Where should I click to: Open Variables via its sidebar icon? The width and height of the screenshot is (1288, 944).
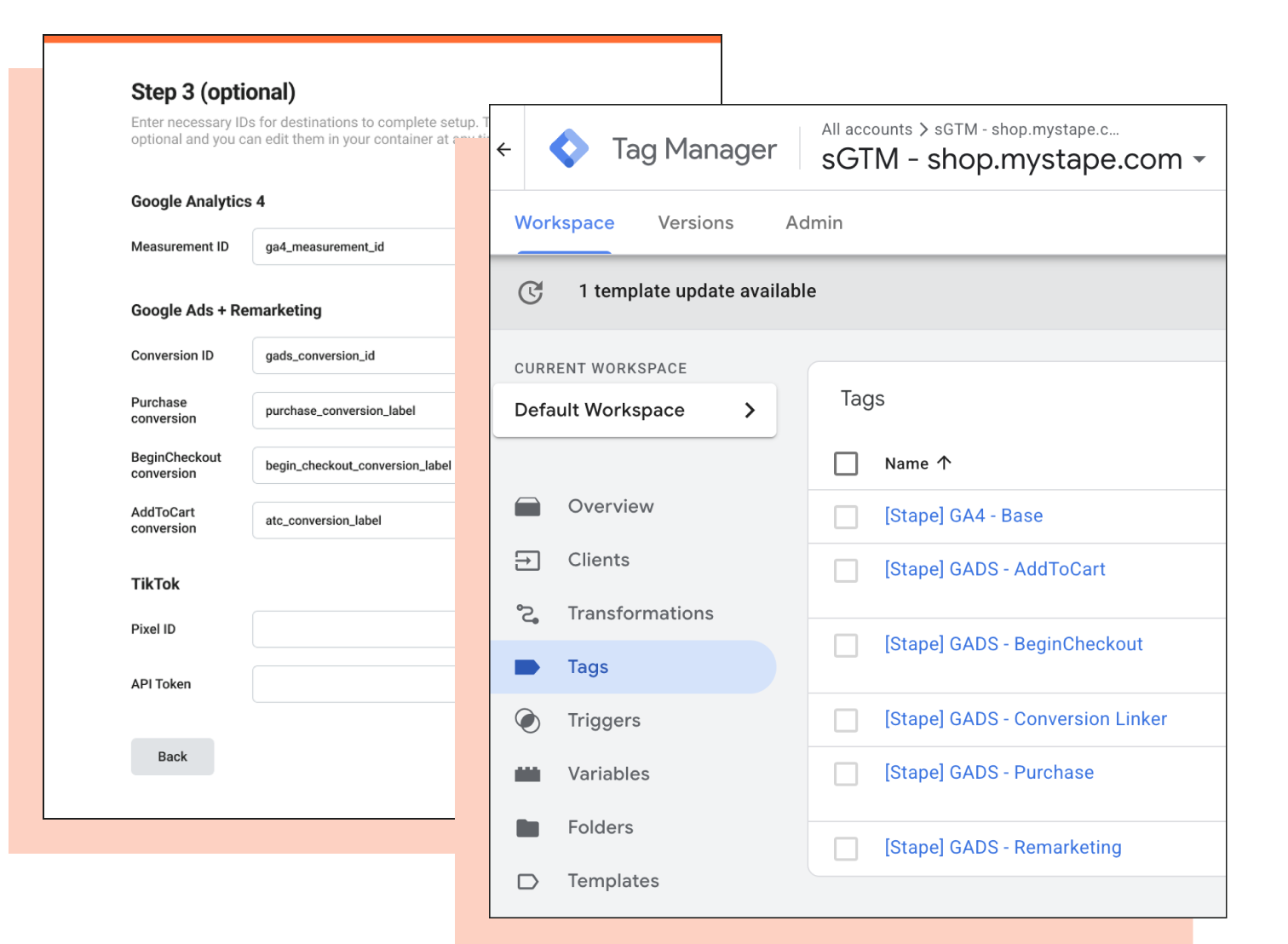pyautogui.click(x=527, y=774)
